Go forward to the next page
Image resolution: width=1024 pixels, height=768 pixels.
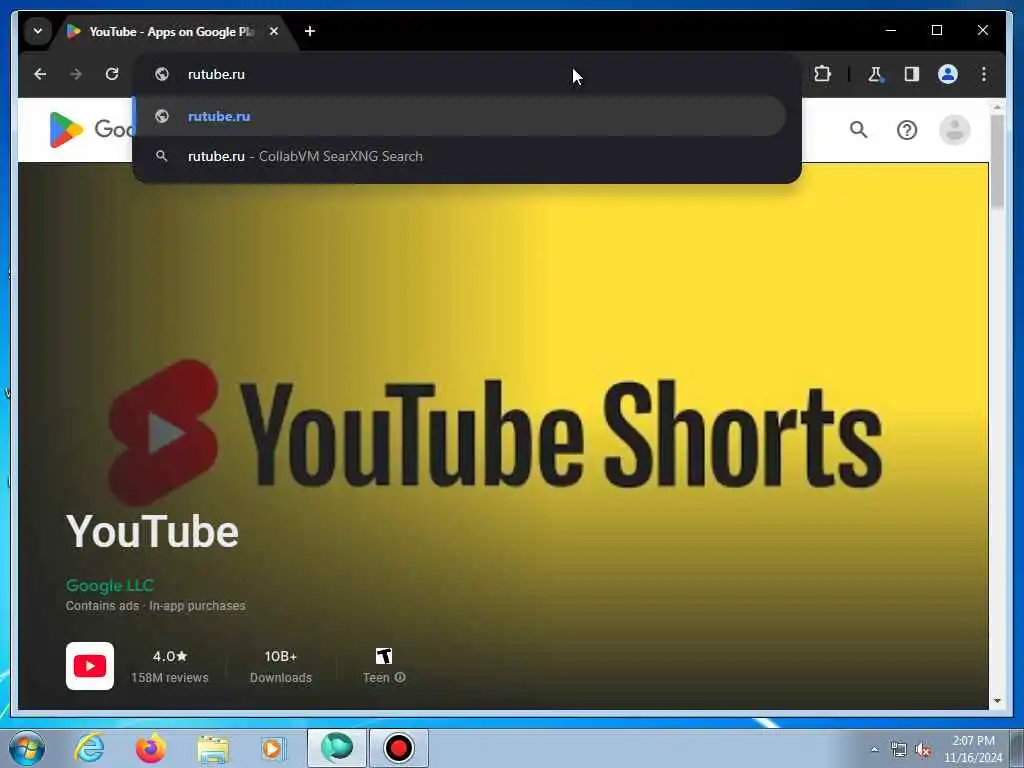point(76,74)
